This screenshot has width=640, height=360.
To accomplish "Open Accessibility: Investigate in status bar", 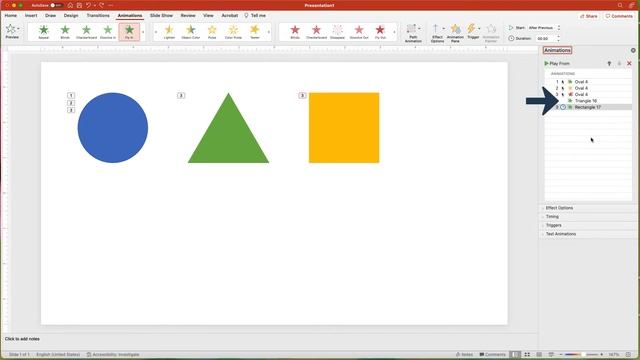I will 113,354.
